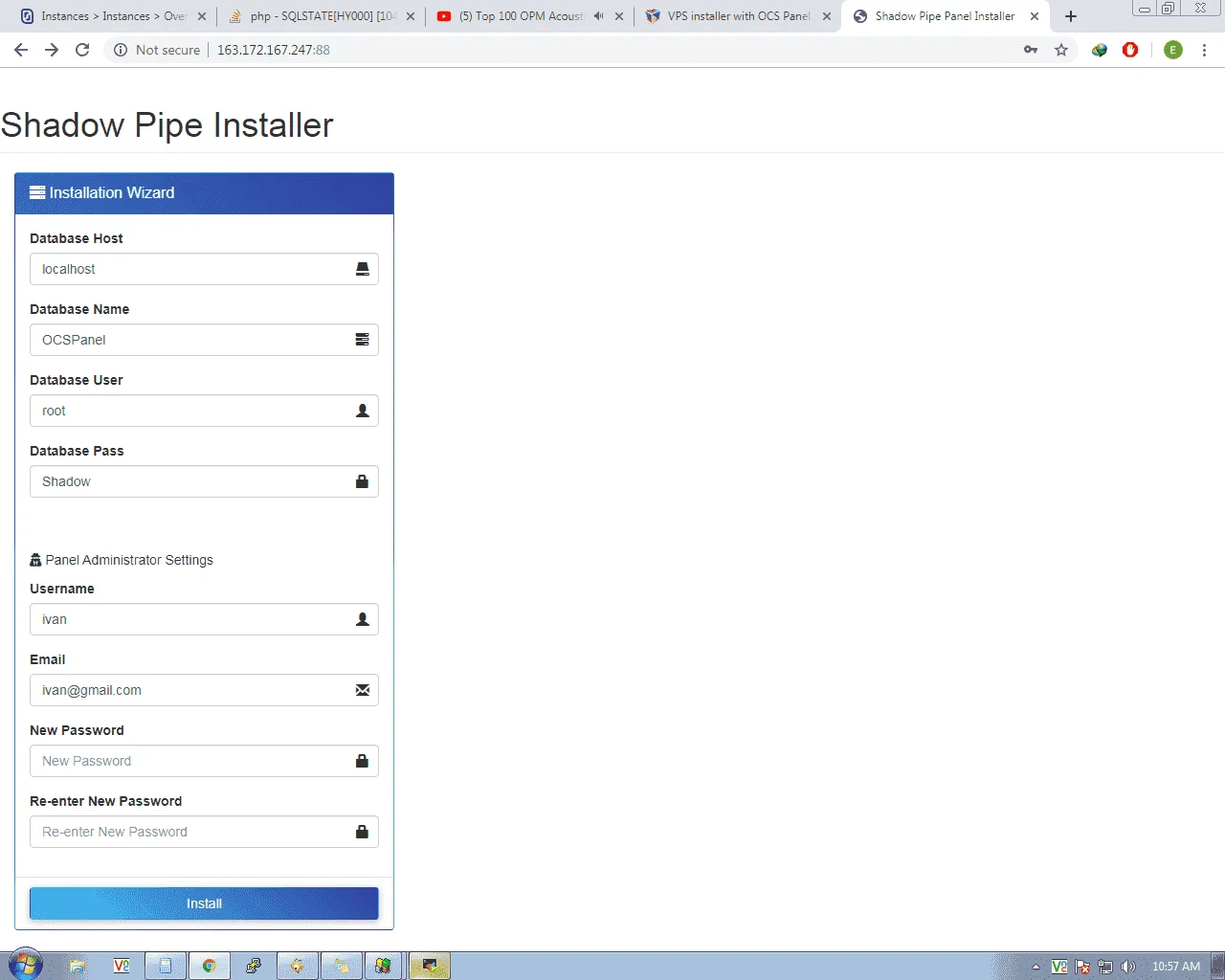Viewport: 1225px width, 980px height.
Task: Click the Panel Administrator Settings icon
Action: (x=35, y=560)
